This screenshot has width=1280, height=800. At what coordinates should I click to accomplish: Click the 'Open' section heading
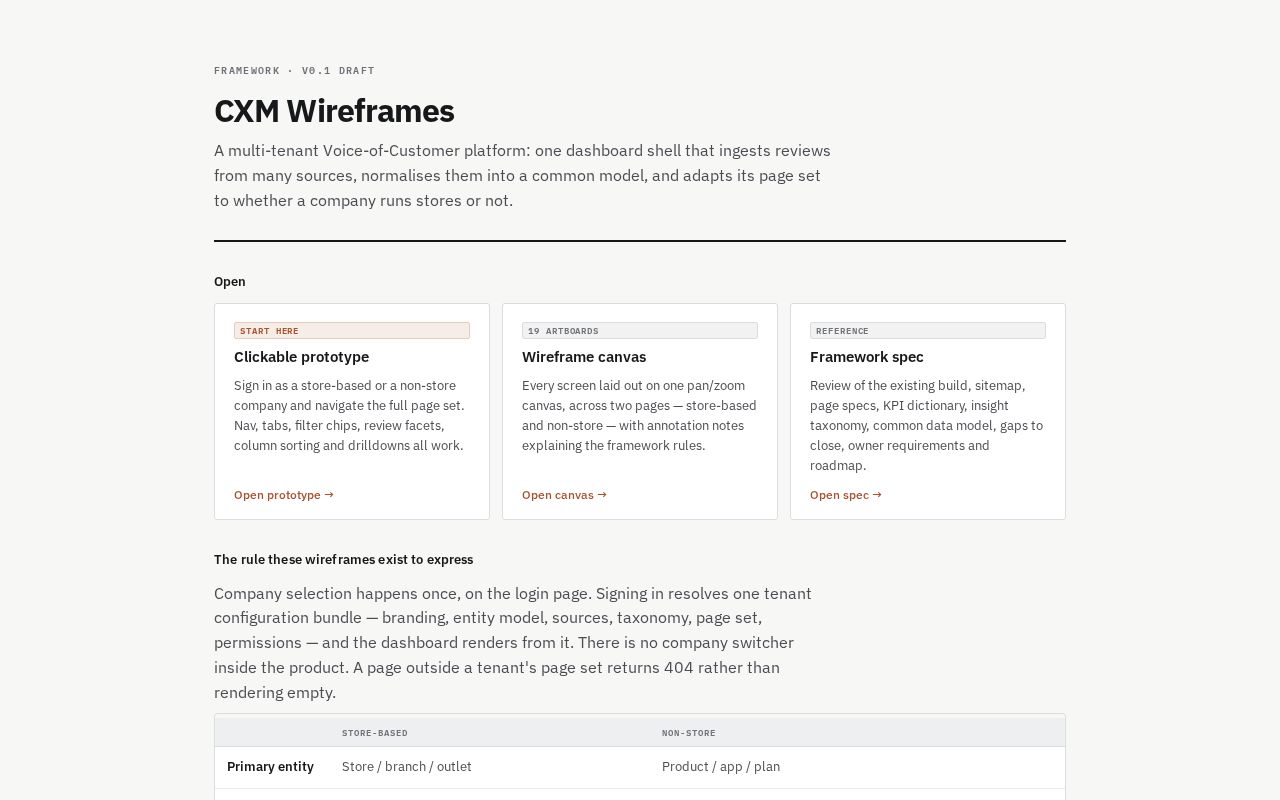[230, 282]
